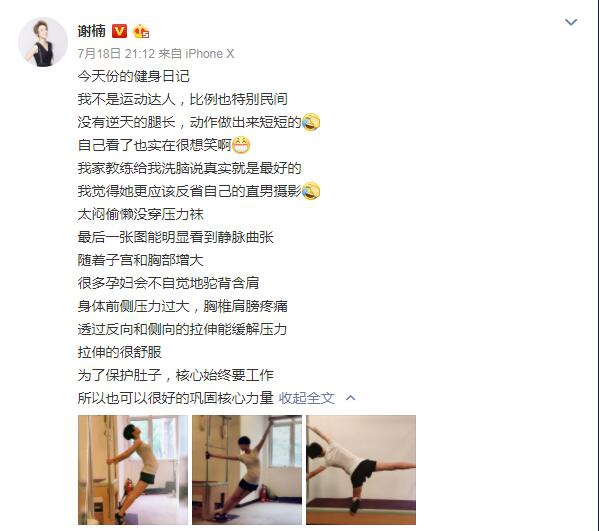The image size is (599, 531).
Task: Click the grinning emoji after 很想笑啊
Action: click(x=241, y=145)
